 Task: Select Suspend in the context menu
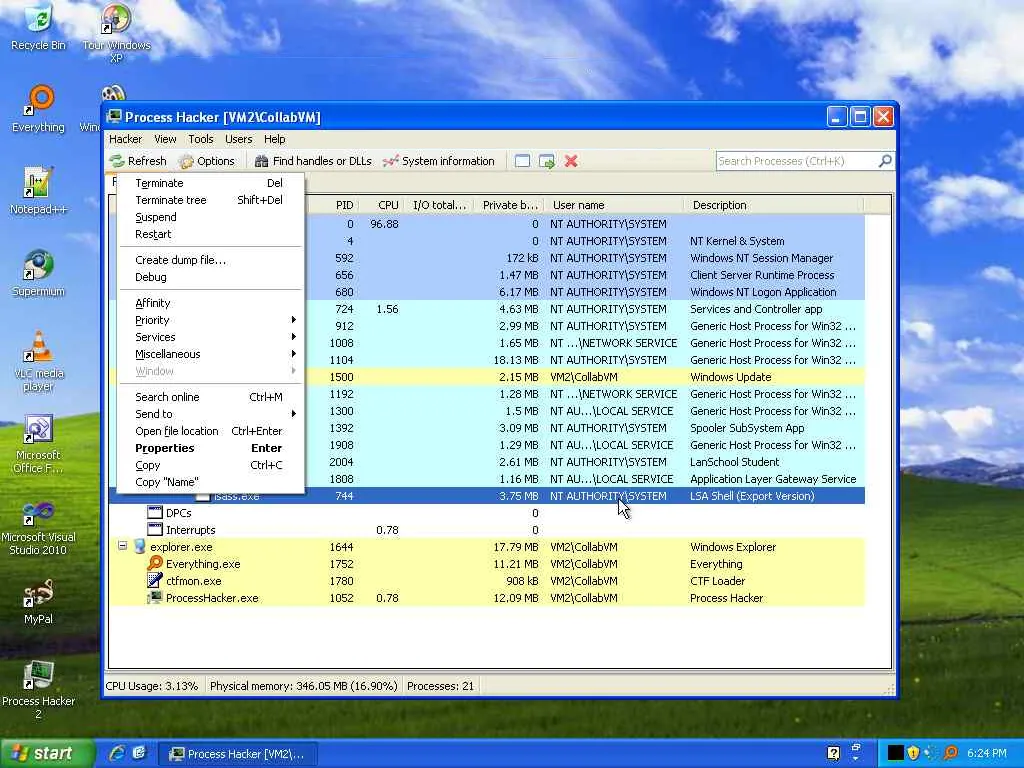210,217
